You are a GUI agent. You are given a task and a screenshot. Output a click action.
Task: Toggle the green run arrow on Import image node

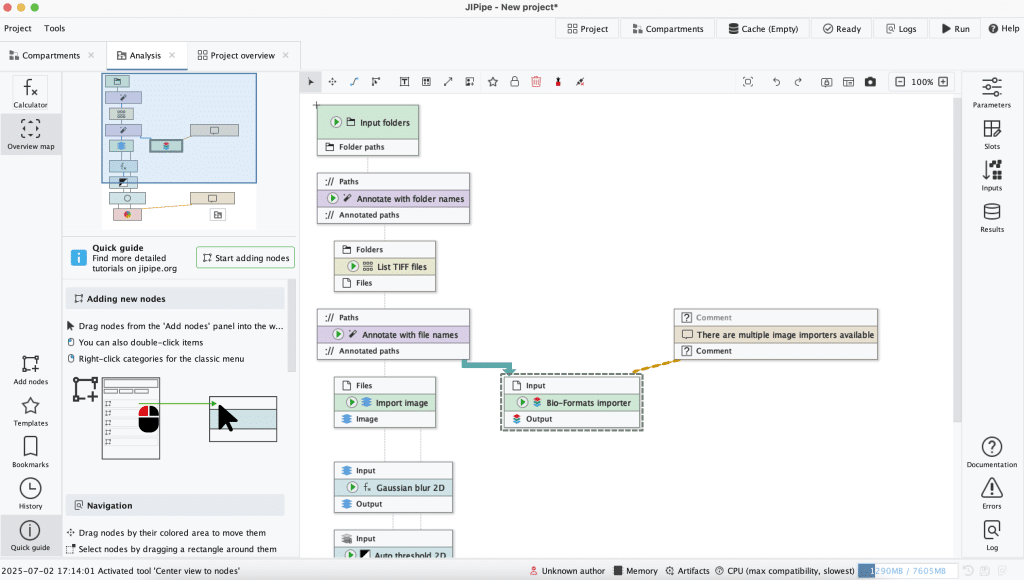tap(354, 403)
